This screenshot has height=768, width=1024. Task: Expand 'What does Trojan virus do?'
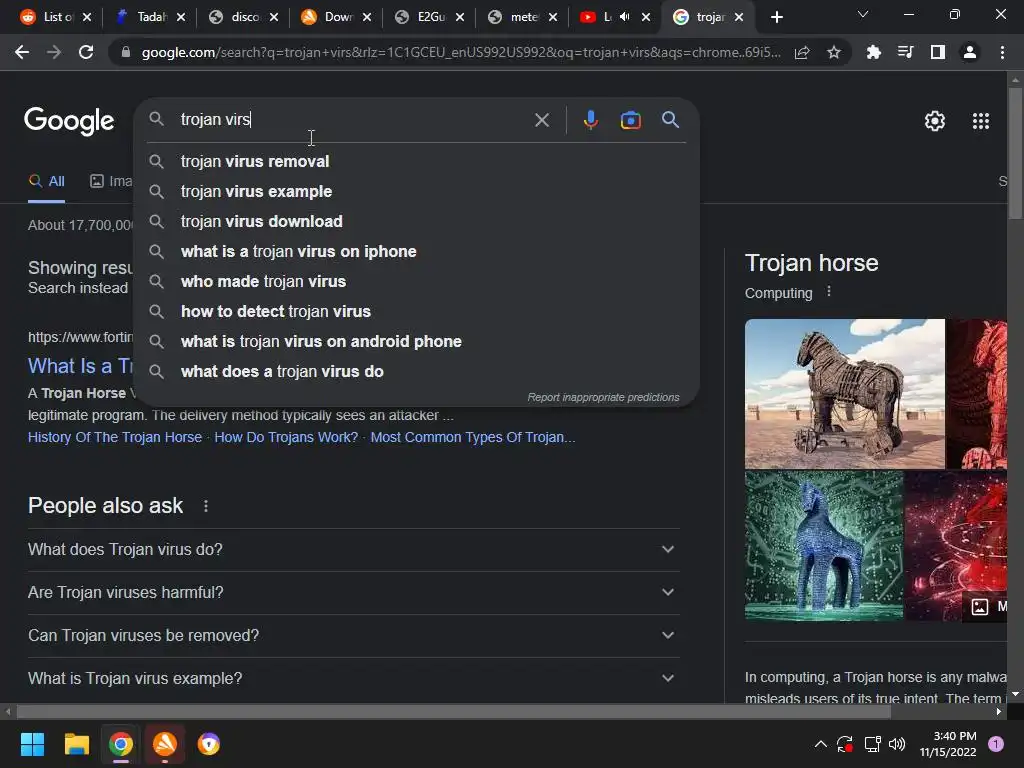point(353,550)
